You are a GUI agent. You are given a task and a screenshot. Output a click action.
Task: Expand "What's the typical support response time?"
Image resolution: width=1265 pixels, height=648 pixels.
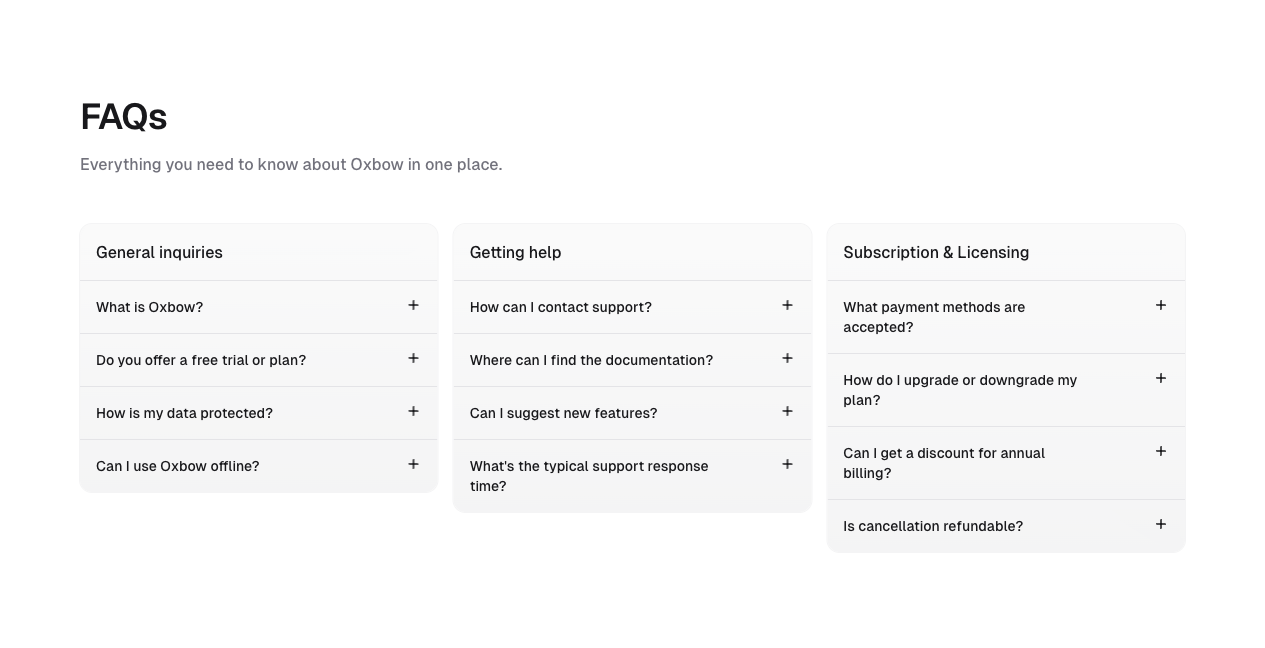[x=589, y=476]
